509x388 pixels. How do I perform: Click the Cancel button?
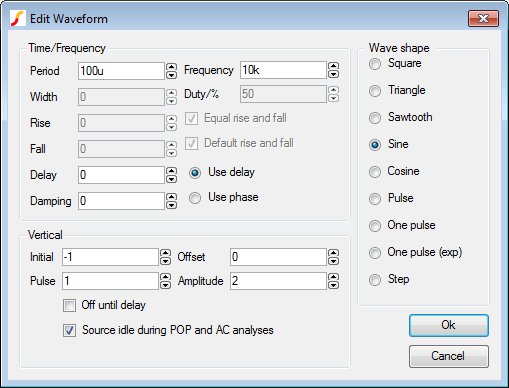(449, 356)
